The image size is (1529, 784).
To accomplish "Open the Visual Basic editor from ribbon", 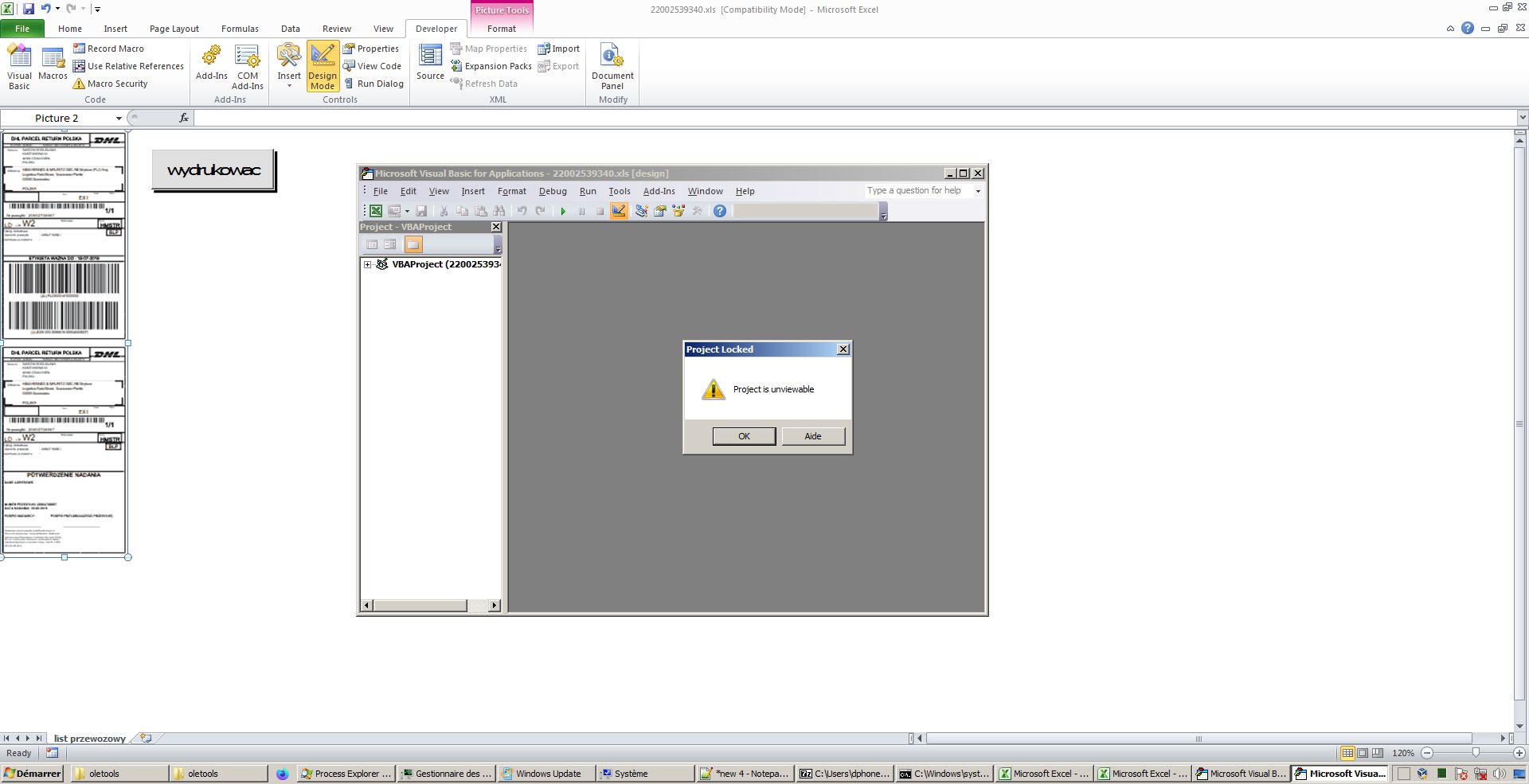I will point(19,67).
